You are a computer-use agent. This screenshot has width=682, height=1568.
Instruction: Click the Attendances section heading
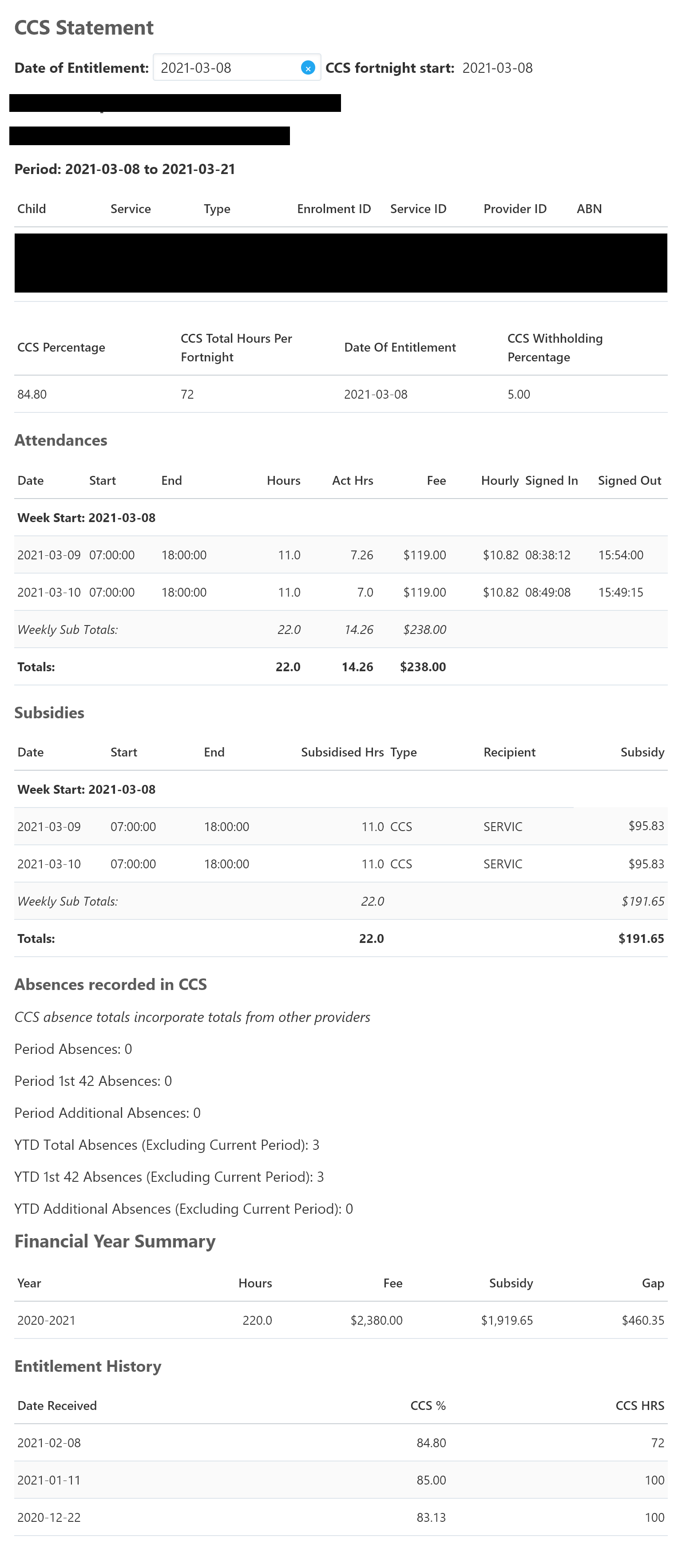(61, 440)
